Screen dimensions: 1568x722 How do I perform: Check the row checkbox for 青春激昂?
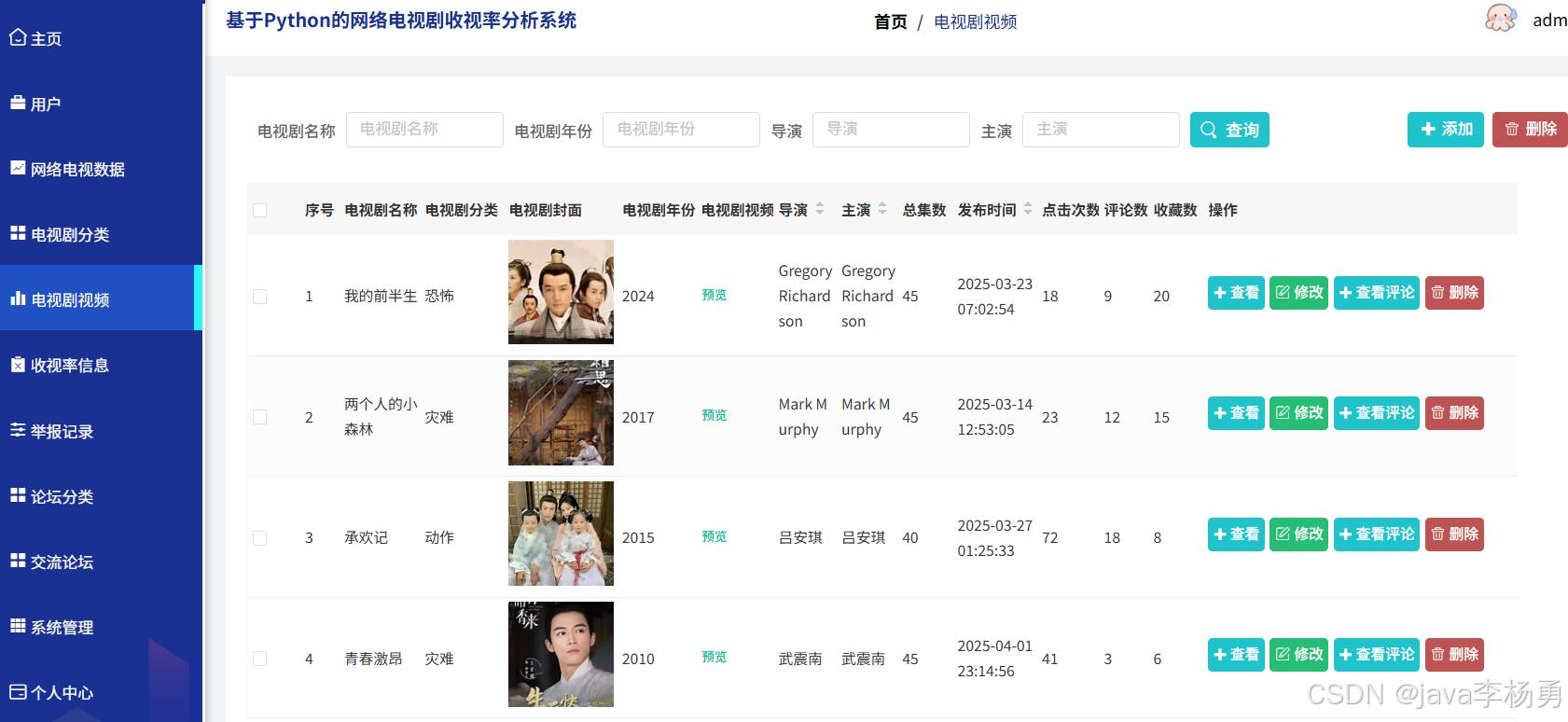tap(260, 659)
